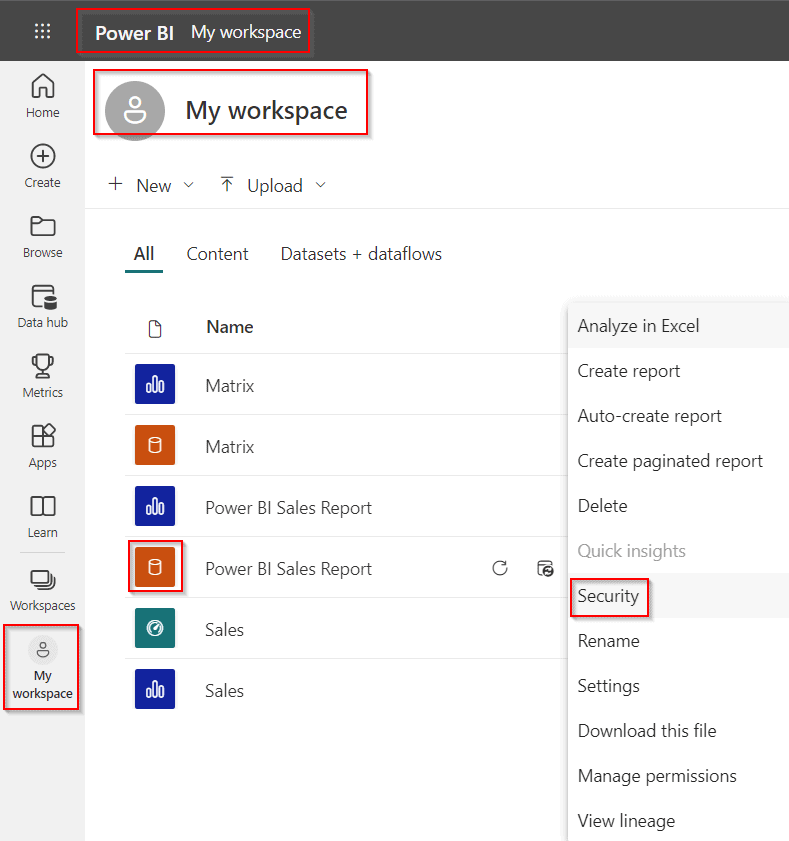Click My workspace in the top header
The image size is (789, 841).
point(246,32)
